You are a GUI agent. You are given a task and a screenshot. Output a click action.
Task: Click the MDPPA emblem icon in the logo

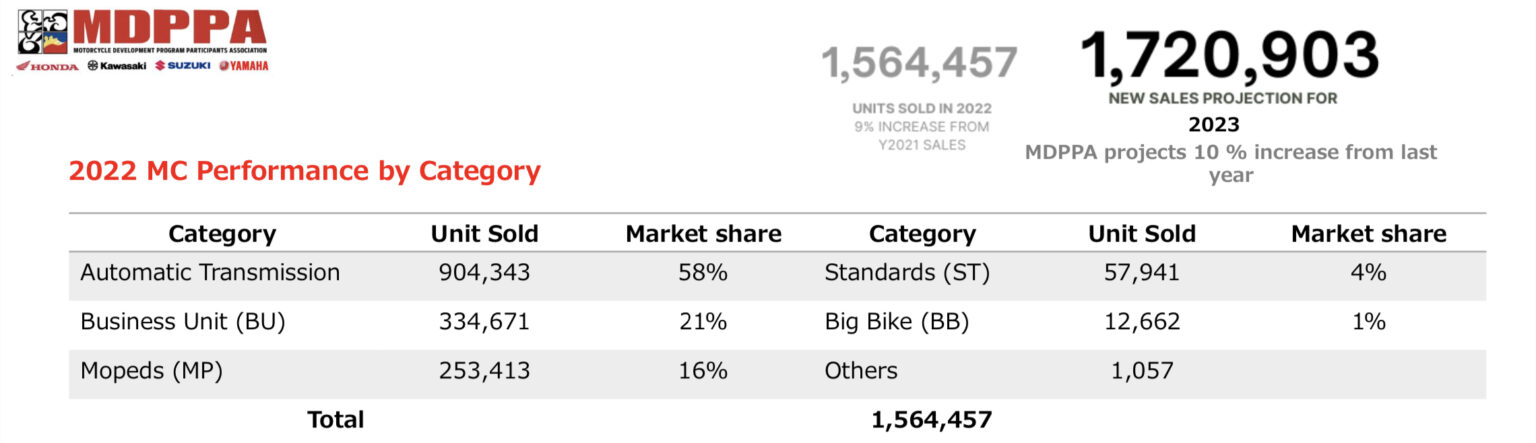(x=43, y=32)
